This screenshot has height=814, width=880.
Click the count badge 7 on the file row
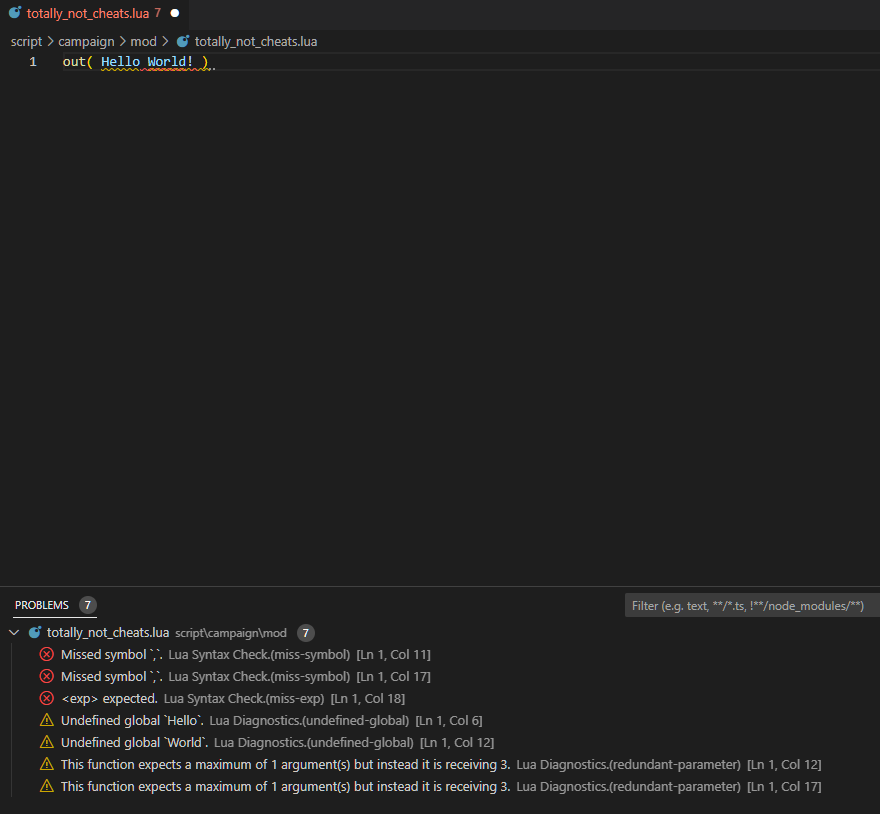point(305,633)
